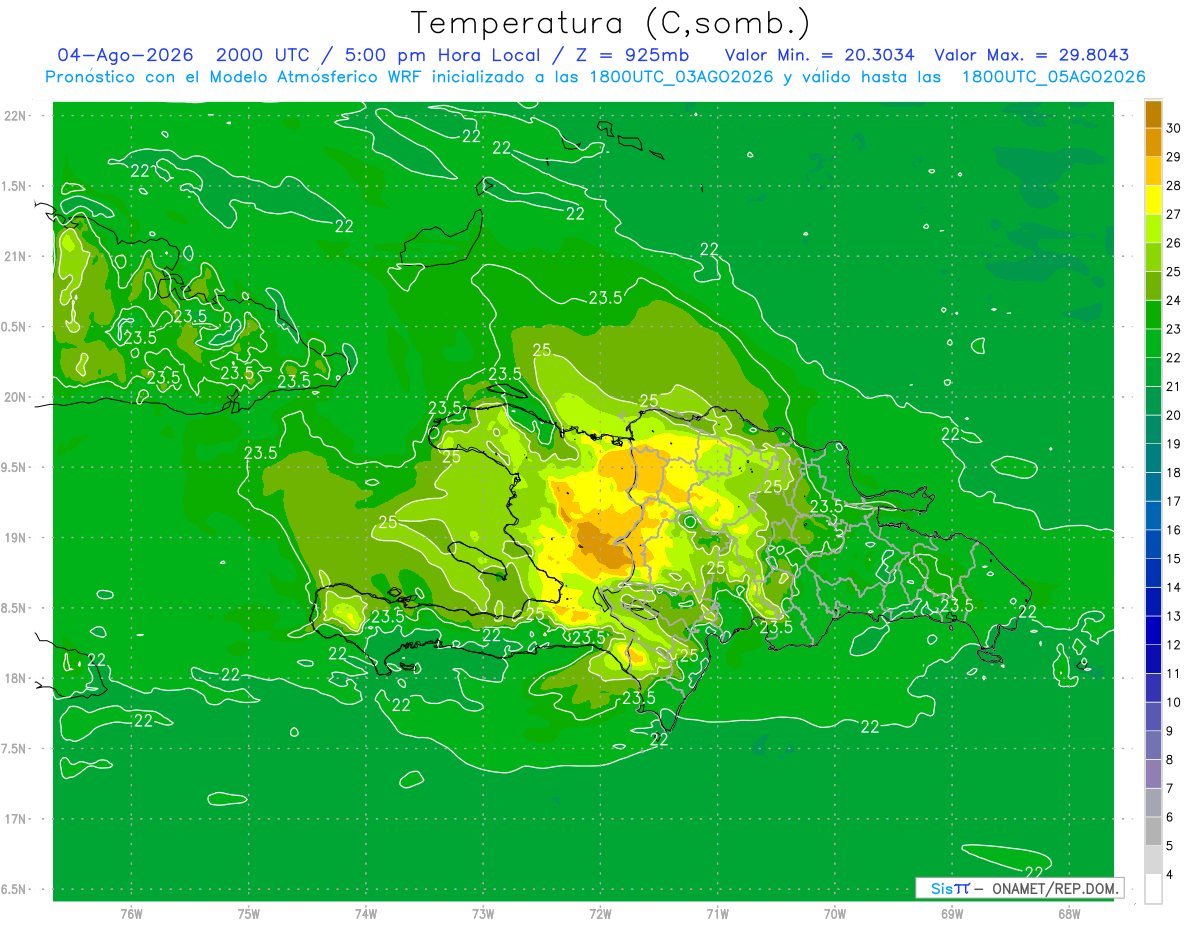Click the '73W' longitude axis label
The image size is (1200, 927).
pos(483,913)
